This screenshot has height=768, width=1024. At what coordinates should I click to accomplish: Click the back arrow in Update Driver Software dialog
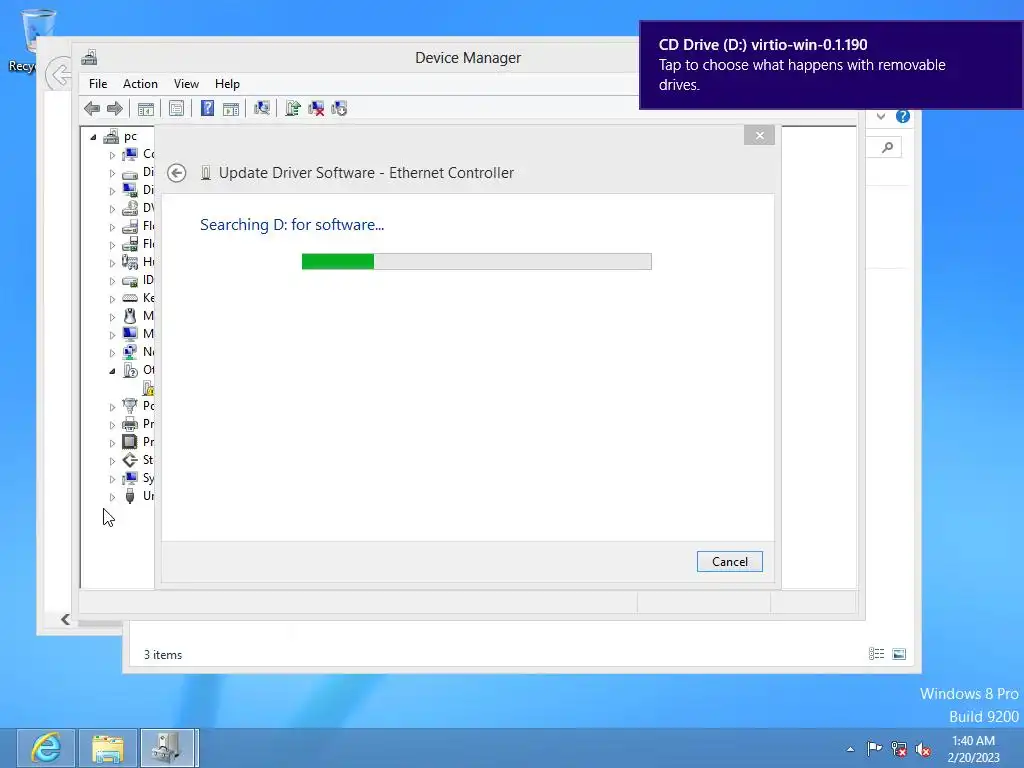[176, 173]
